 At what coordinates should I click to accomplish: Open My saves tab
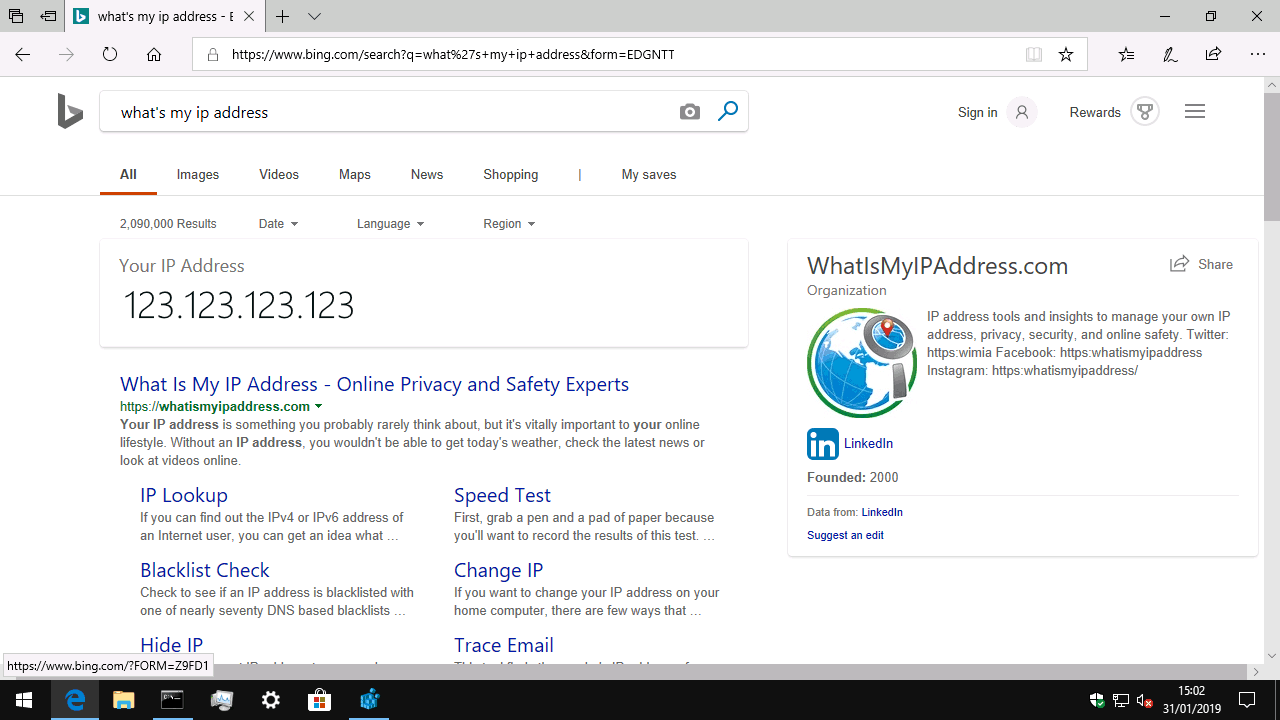tap(649, 174)
